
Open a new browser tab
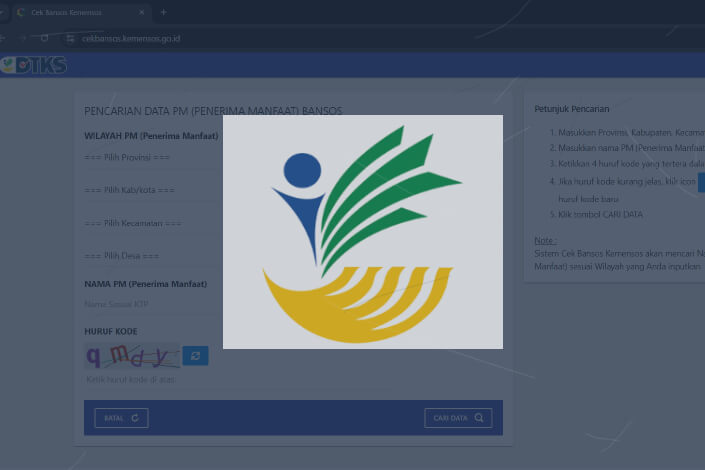(x=164, y=12)
